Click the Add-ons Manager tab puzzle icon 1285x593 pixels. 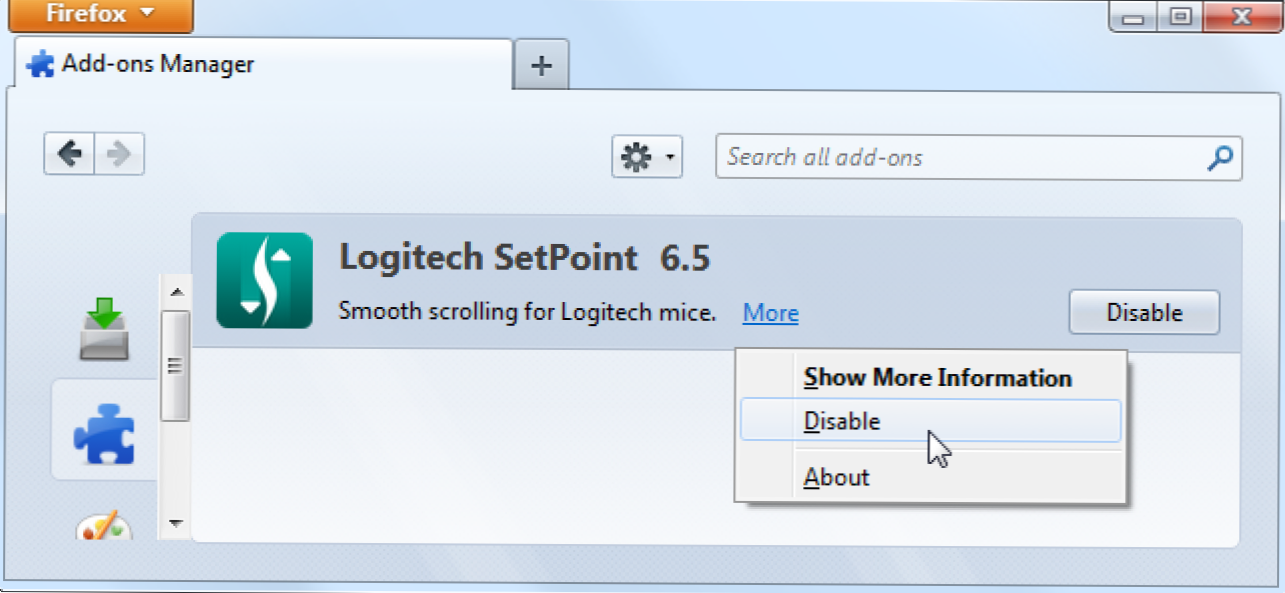point(41,65)
